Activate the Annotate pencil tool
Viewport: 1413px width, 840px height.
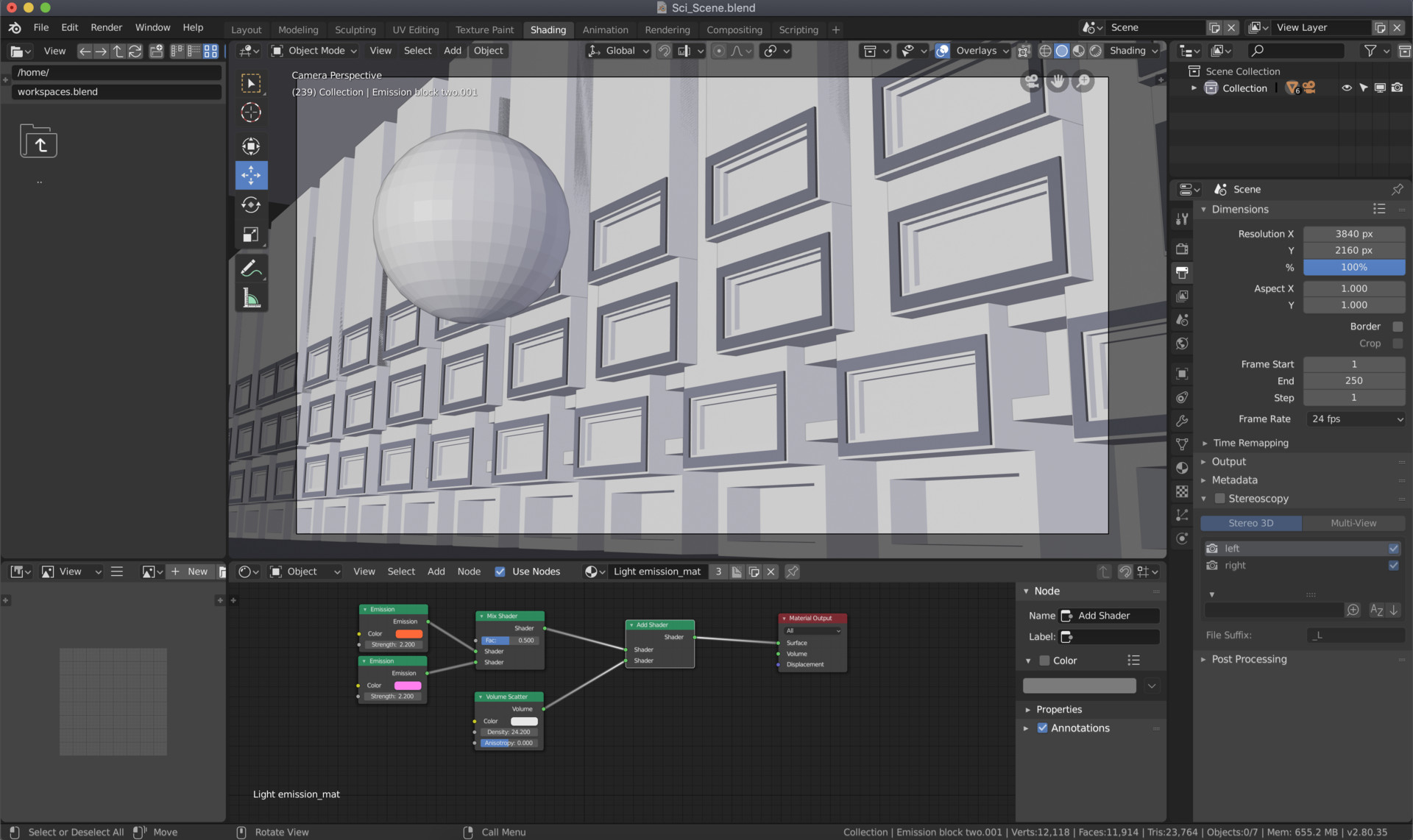[251, 268]
